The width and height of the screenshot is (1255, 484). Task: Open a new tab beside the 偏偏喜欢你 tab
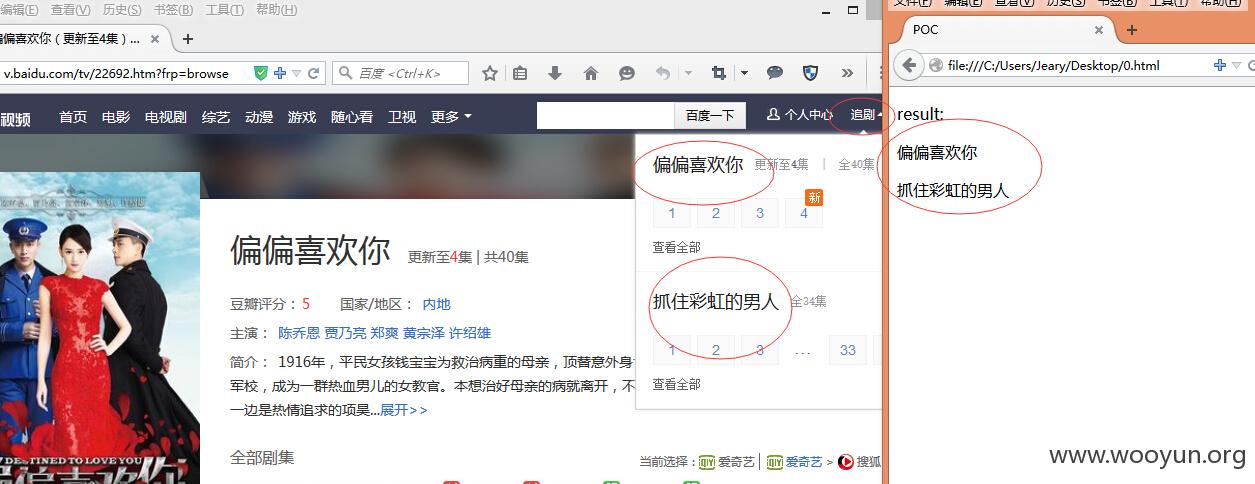click(x=187, y=39)
